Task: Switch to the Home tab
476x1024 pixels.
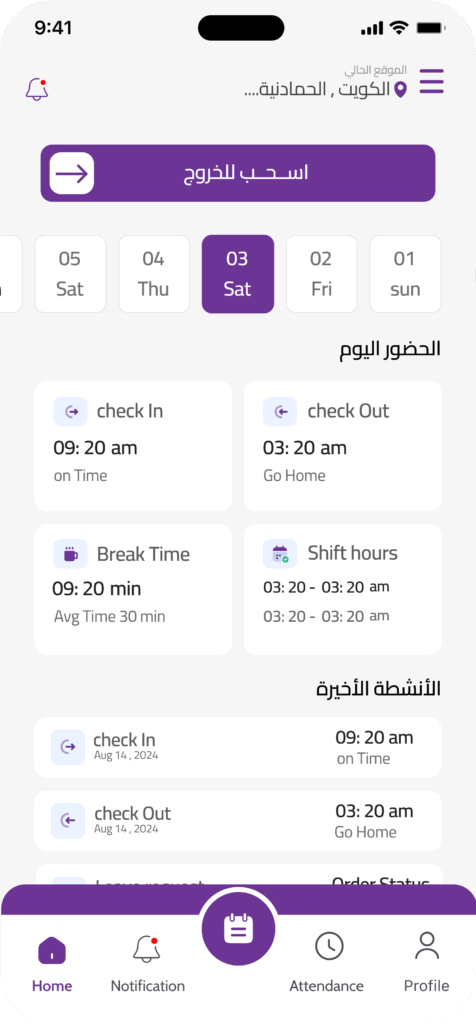Action: tap(52, 963)
